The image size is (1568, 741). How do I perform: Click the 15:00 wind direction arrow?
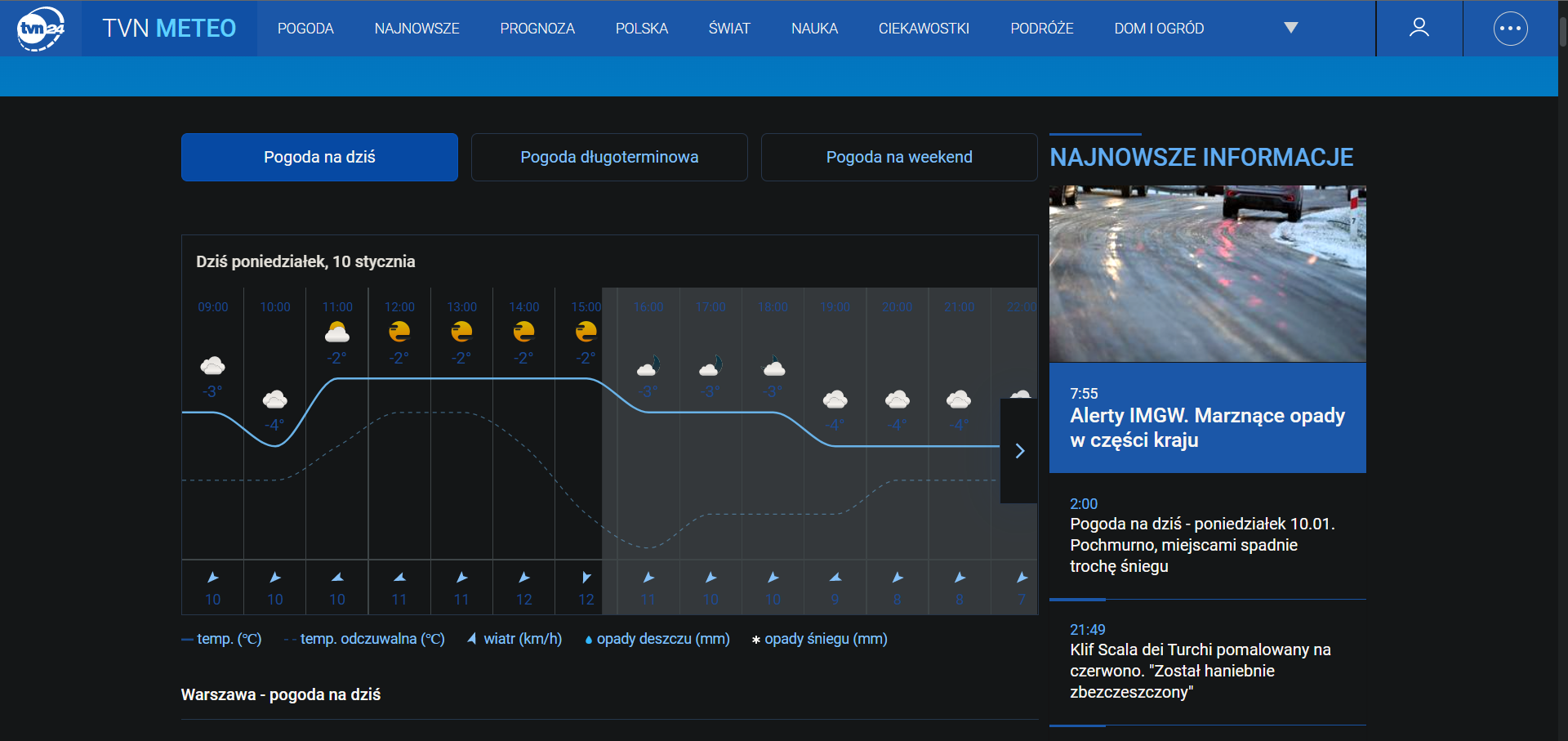pos(586,578)
